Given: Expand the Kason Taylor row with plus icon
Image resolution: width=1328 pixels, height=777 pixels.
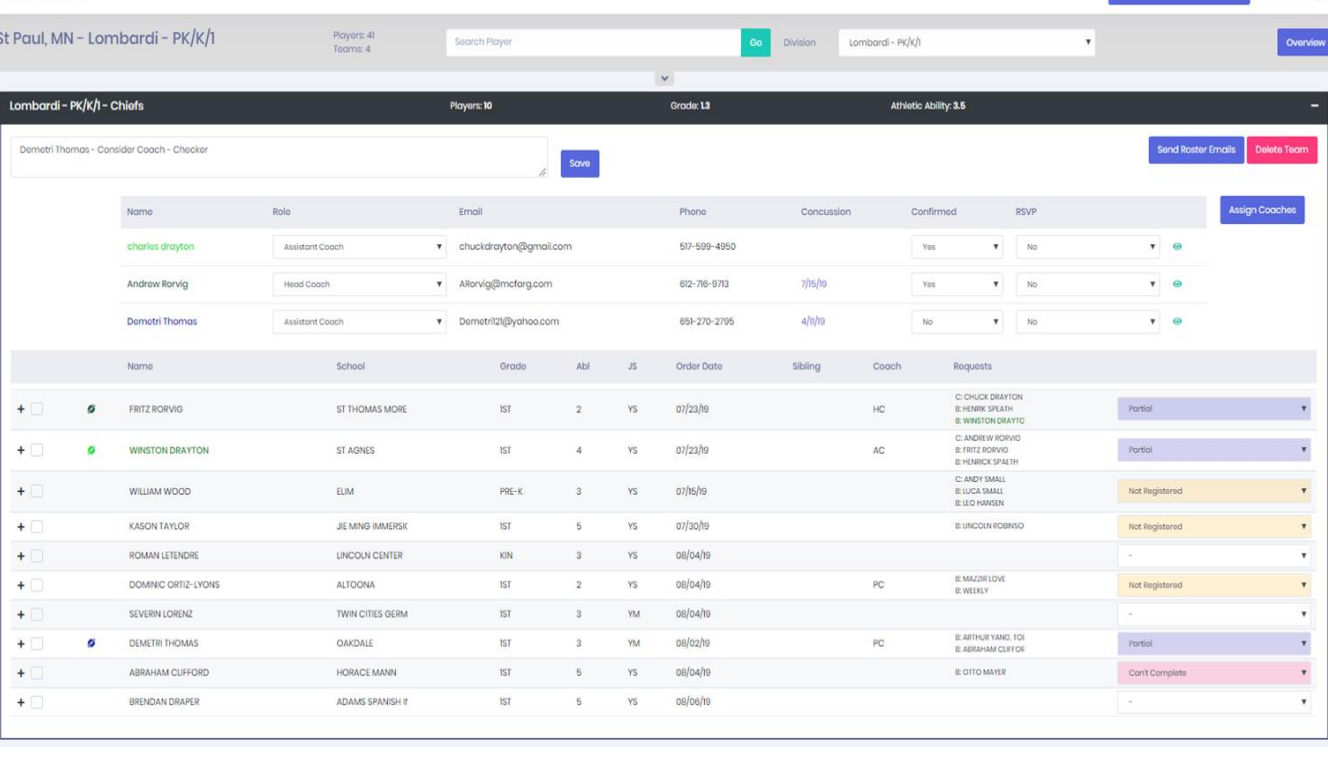Looking at the screenshot, I should 21,527.
